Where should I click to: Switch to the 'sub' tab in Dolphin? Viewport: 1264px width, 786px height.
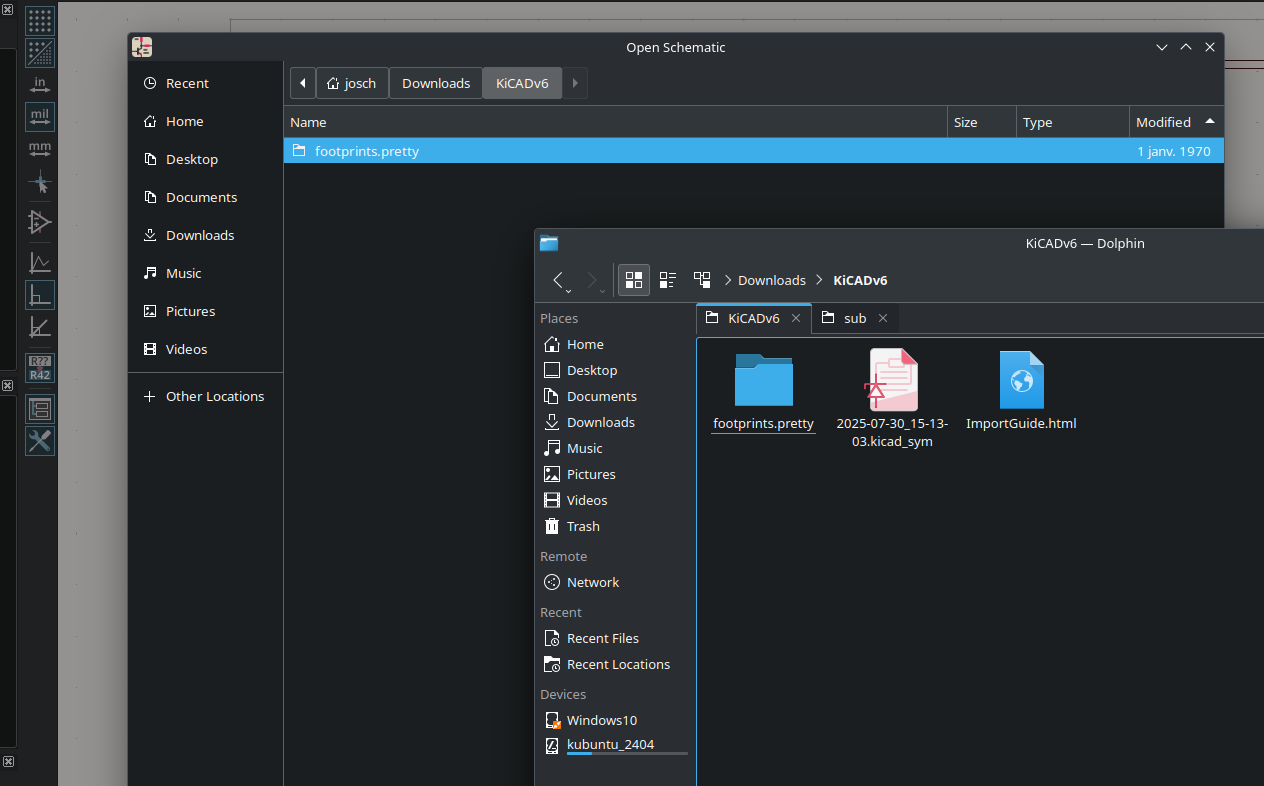point(854,318)
